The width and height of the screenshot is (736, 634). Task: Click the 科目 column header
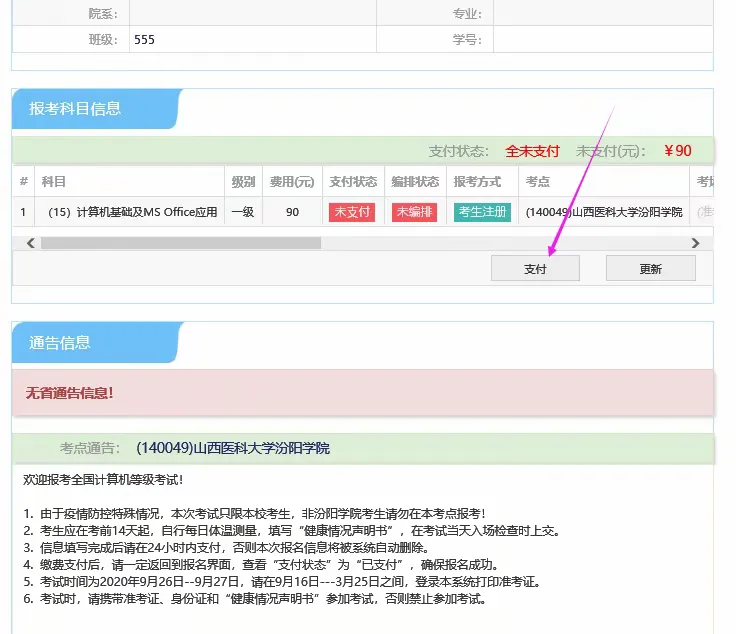(54, 182)
